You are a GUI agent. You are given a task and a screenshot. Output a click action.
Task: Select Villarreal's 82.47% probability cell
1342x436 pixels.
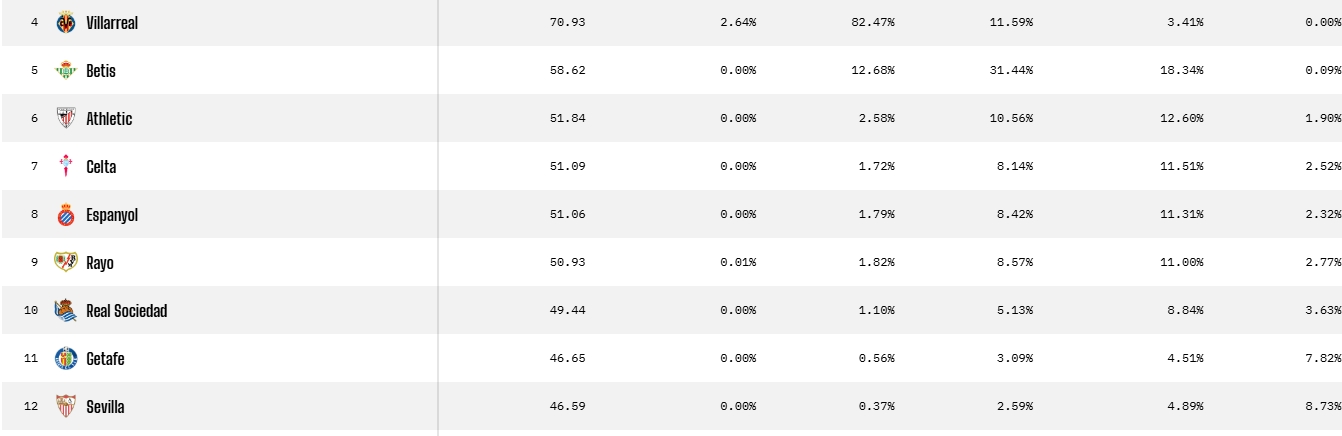point(875,22)
